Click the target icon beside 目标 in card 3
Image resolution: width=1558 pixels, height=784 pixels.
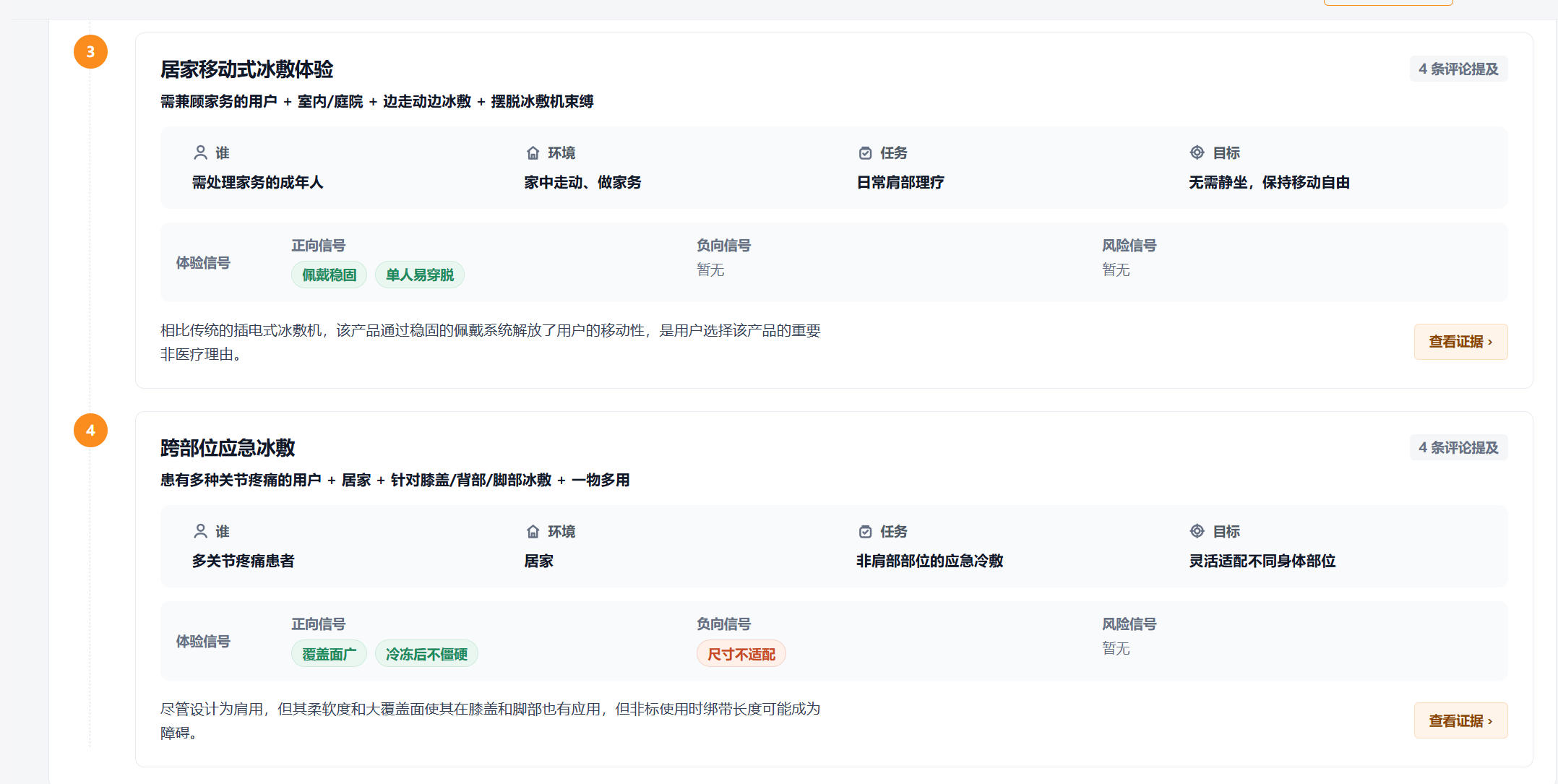click(x=1197, y=152)
